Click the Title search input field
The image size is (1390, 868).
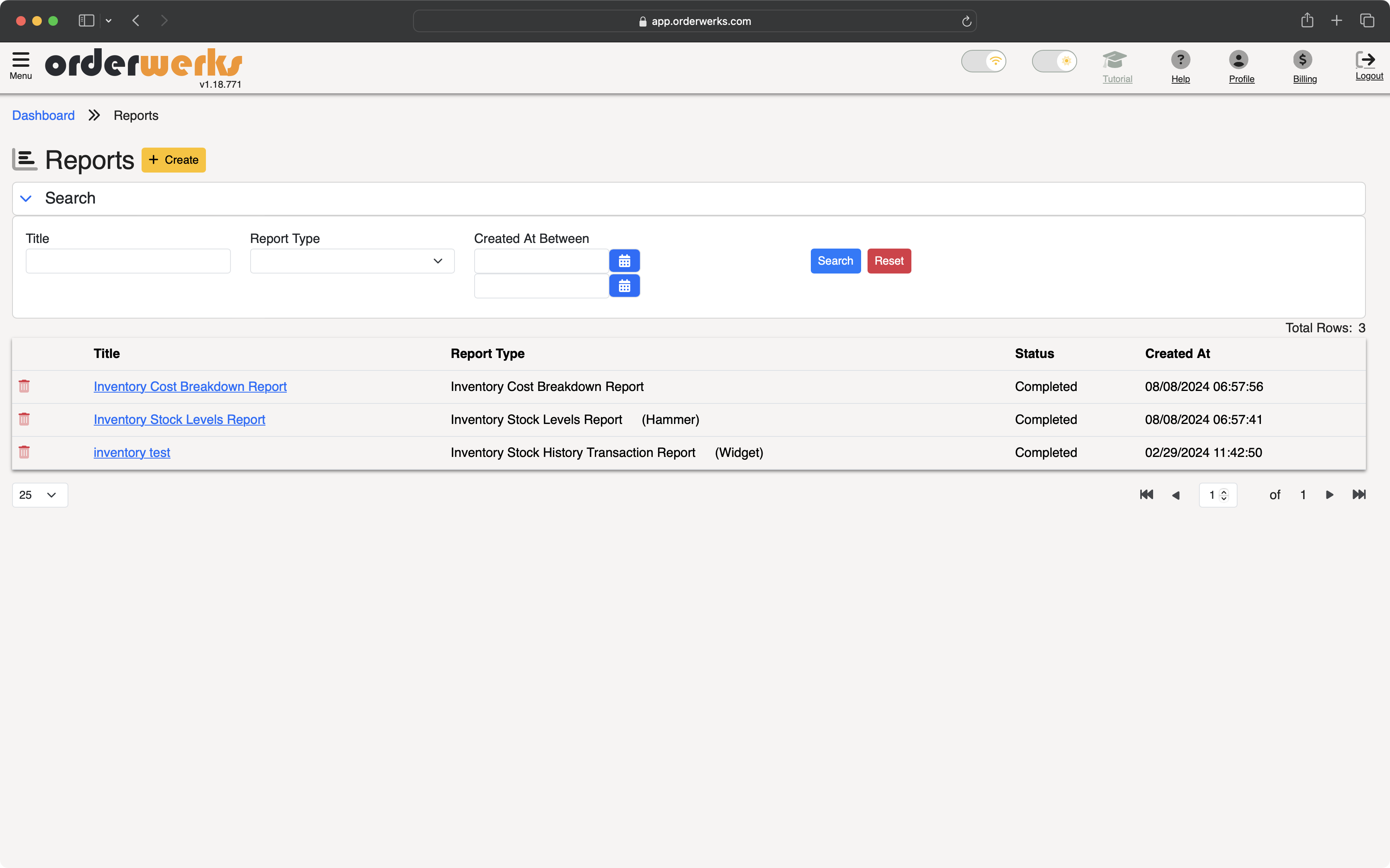tap(128, 261)
